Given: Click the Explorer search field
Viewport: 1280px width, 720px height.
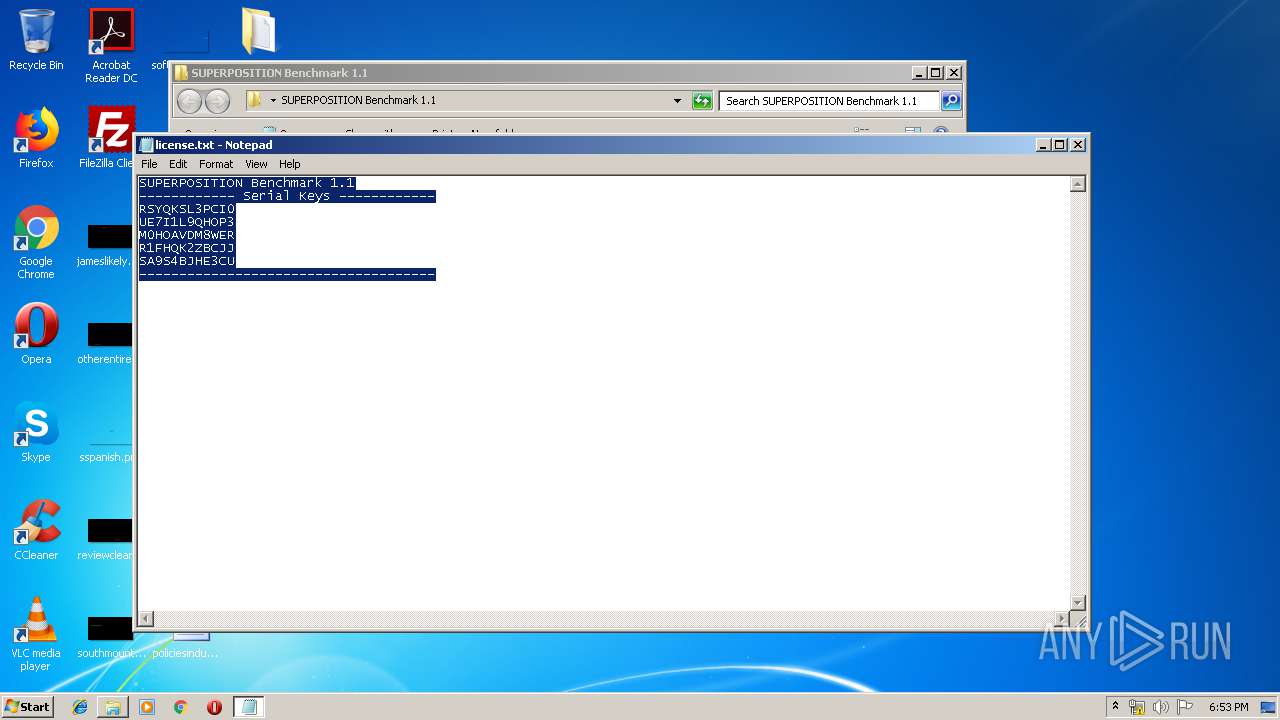Looking at the screenshot, I should [x=829, y=101].
